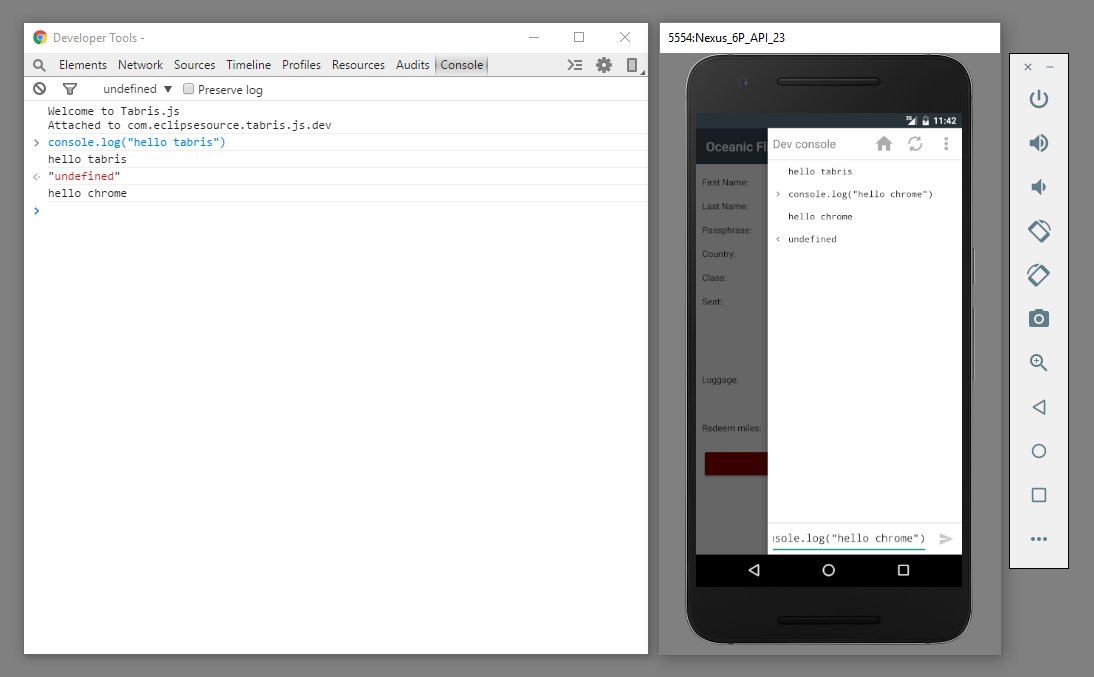Open the Dev console overflow menu
The height and width of the screenshot is (677, 1094).
click(946, 144)
